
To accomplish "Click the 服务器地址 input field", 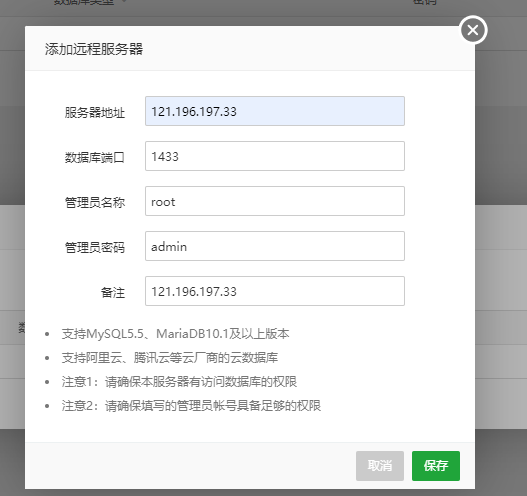I will coord(275,111).
